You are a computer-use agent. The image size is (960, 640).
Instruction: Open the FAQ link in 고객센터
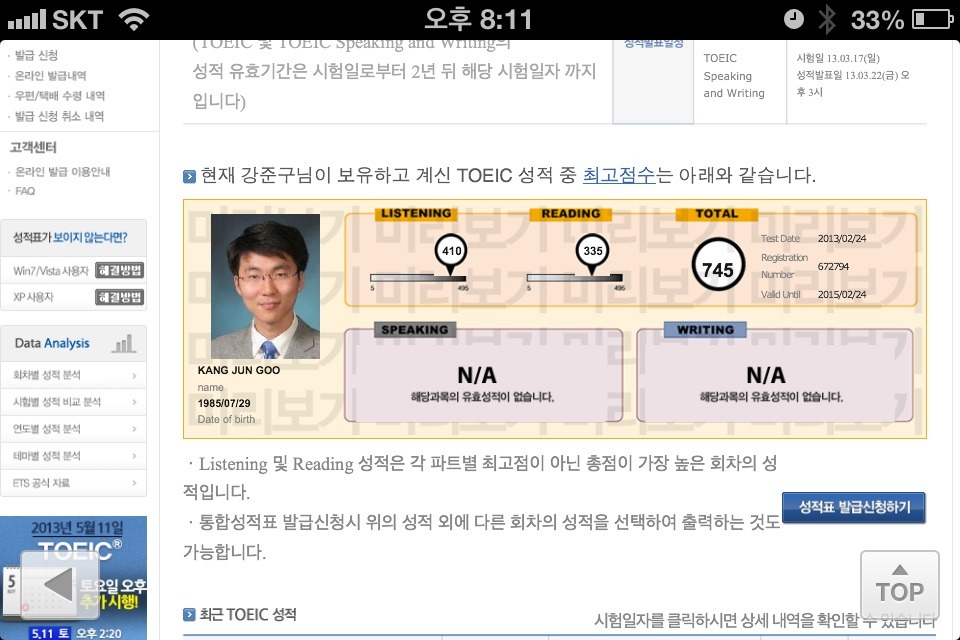[25, 191]
